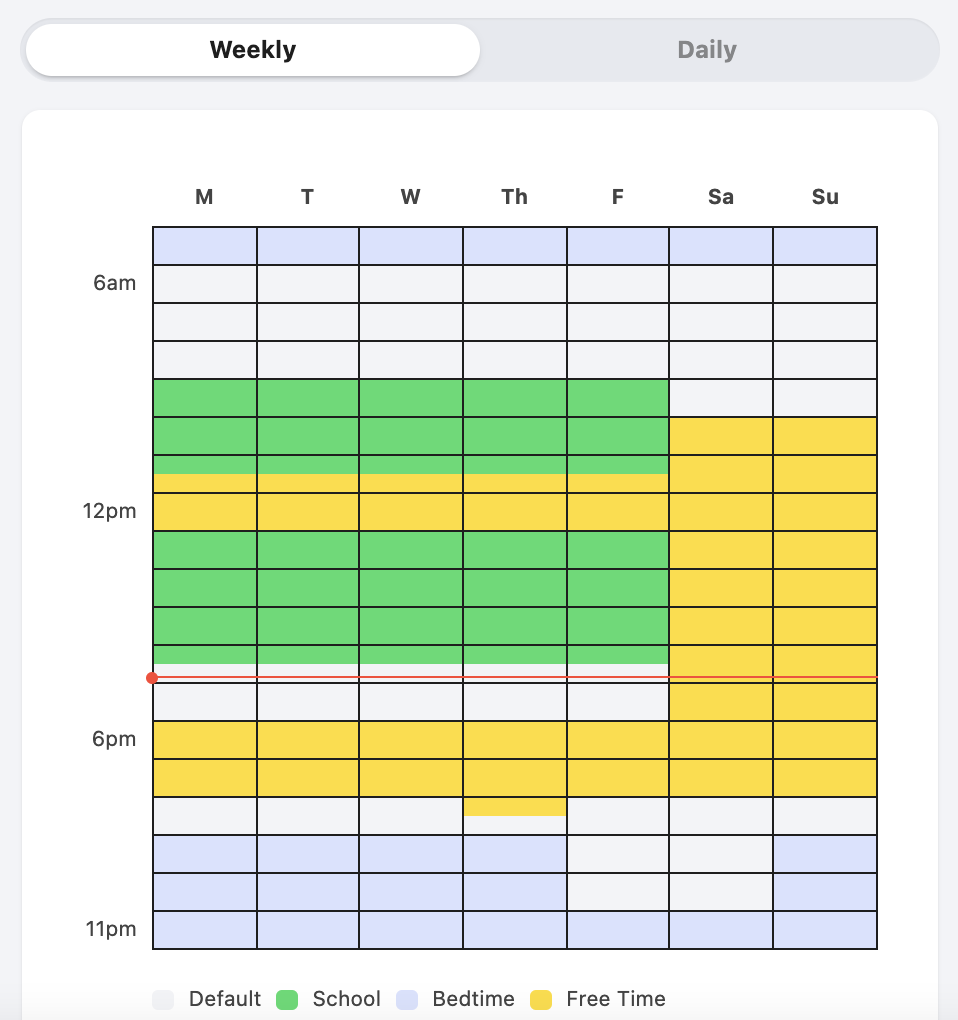The width and height of the screenshot is (958, 1020).
Task: Click the 12pm time label
Action: 110,511
